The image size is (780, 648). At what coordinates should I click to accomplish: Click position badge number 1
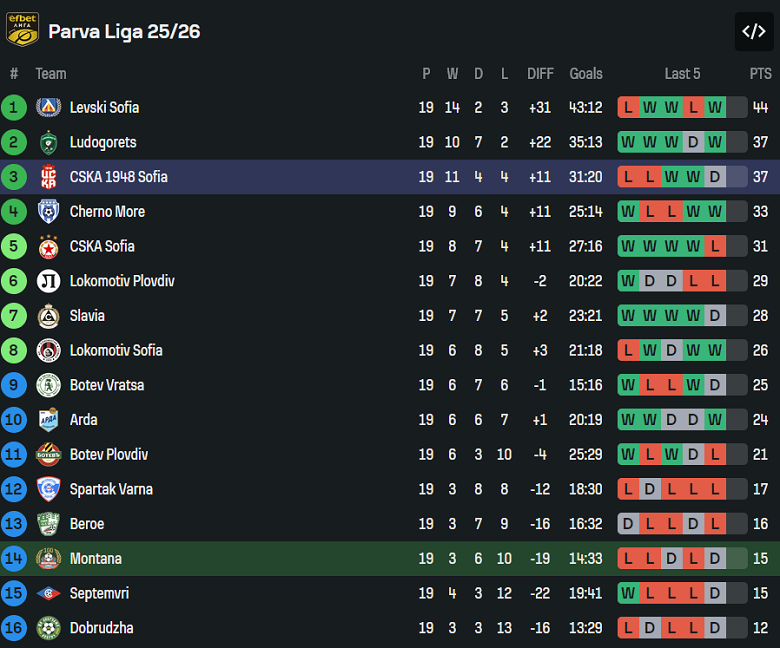tap(14, 107)
